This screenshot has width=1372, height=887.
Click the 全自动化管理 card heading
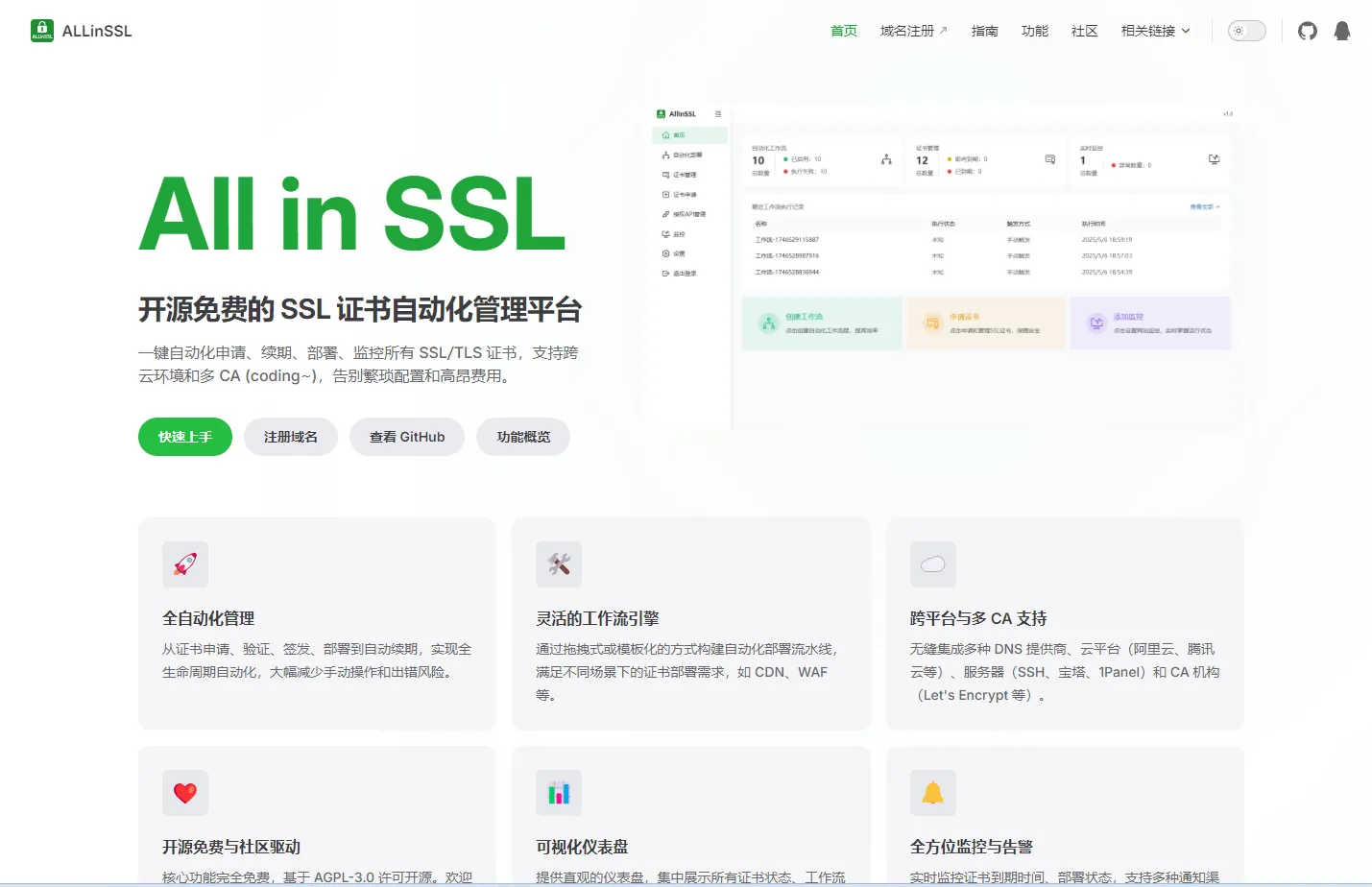208,618
